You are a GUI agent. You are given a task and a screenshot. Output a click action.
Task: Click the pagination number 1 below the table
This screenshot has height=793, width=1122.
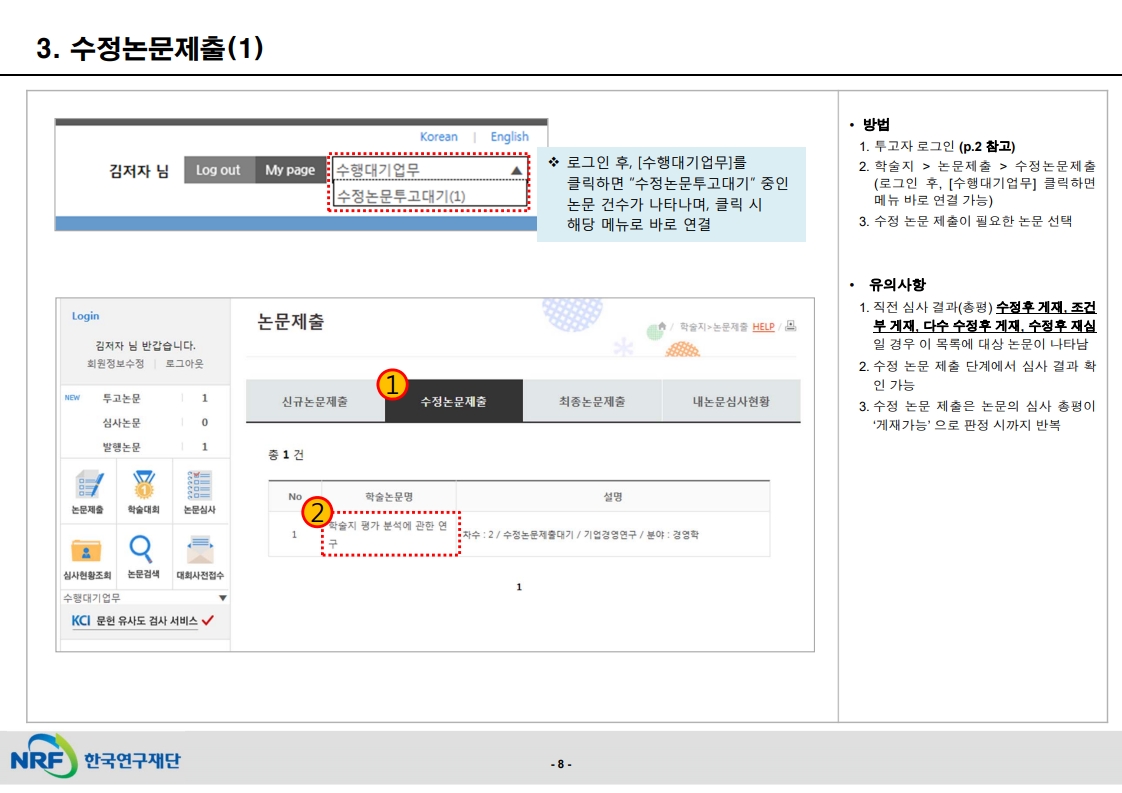[x=519, y=587]
